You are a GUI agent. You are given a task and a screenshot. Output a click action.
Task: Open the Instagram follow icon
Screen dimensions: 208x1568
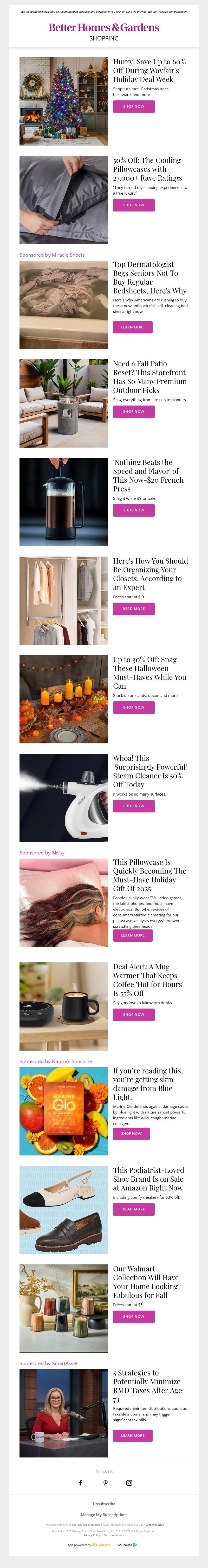point(129,1483)
